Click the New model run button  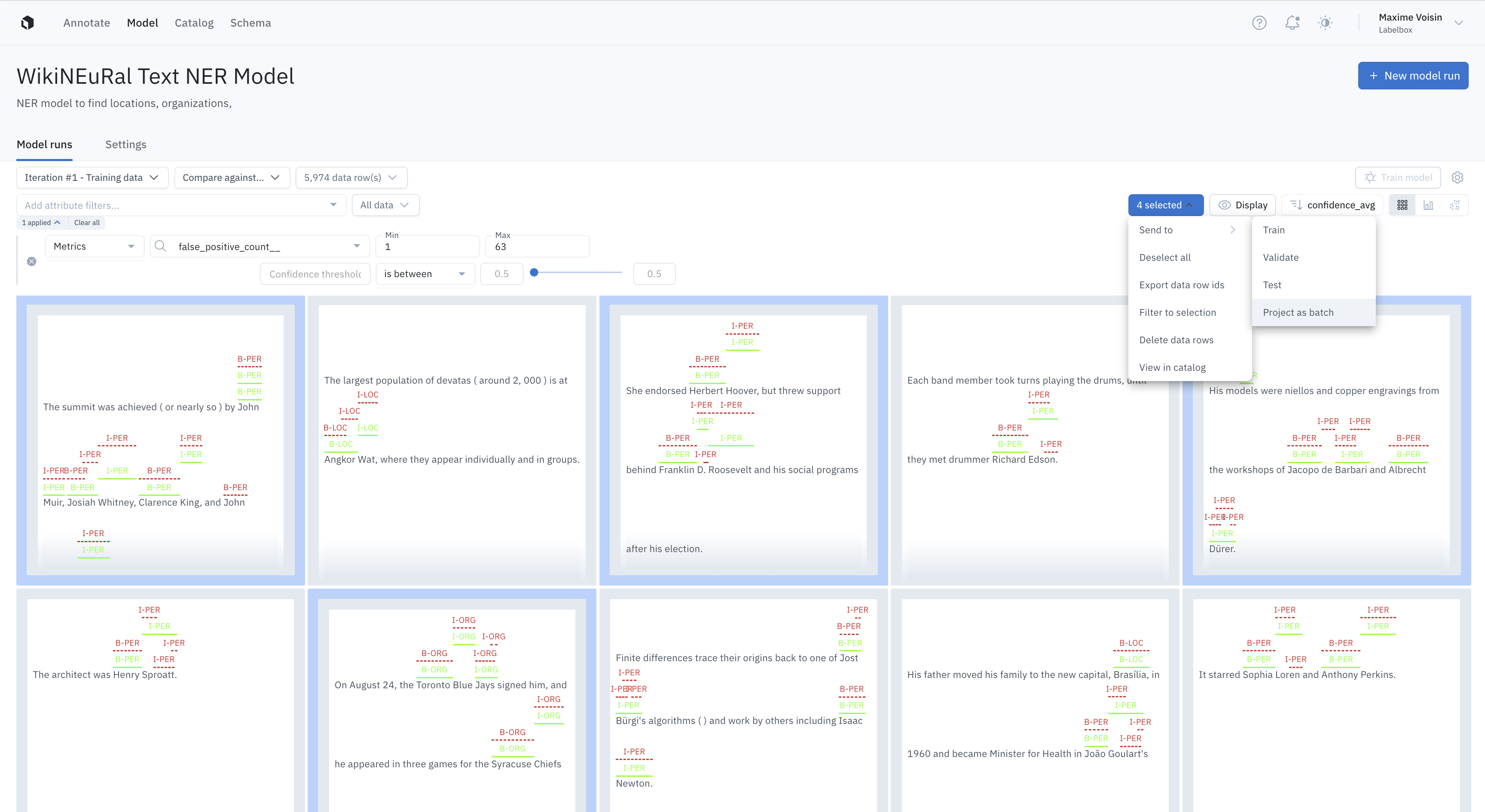1413,76
